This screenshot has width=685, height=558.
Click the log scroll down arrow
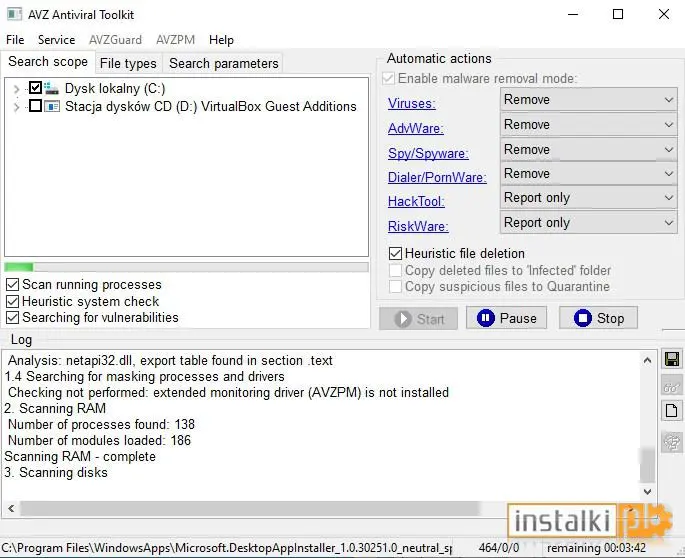(x=647, y=492)
